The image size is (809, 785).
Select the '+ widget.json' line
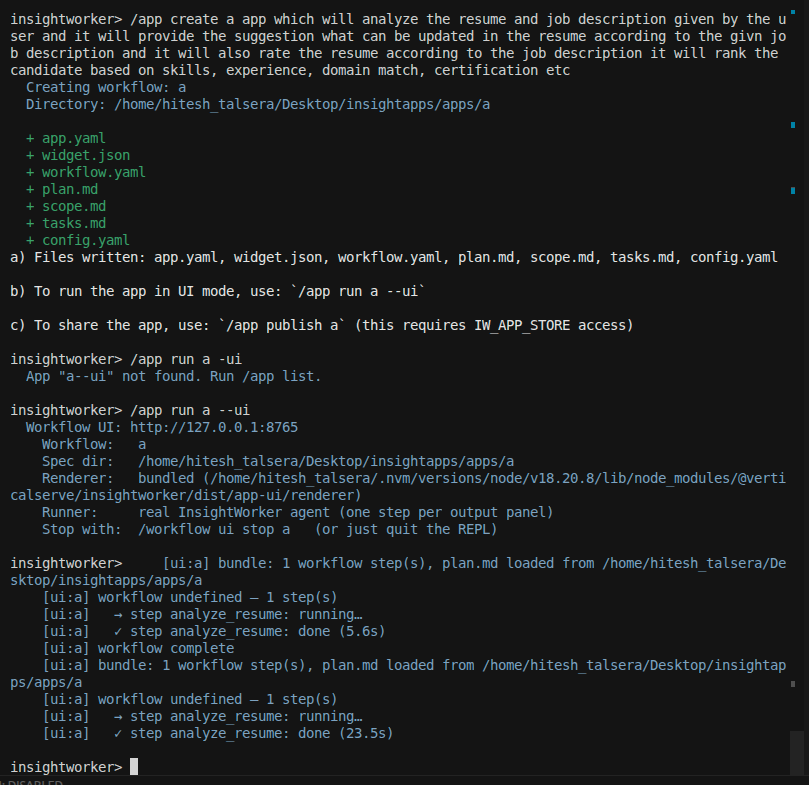[78, 155]
